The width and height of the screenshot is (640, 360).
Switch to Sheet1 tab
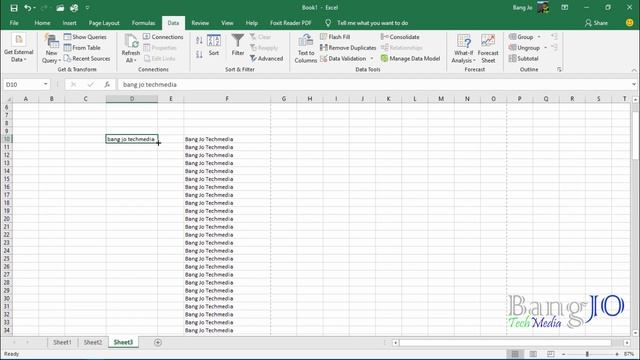click(62, 342)
